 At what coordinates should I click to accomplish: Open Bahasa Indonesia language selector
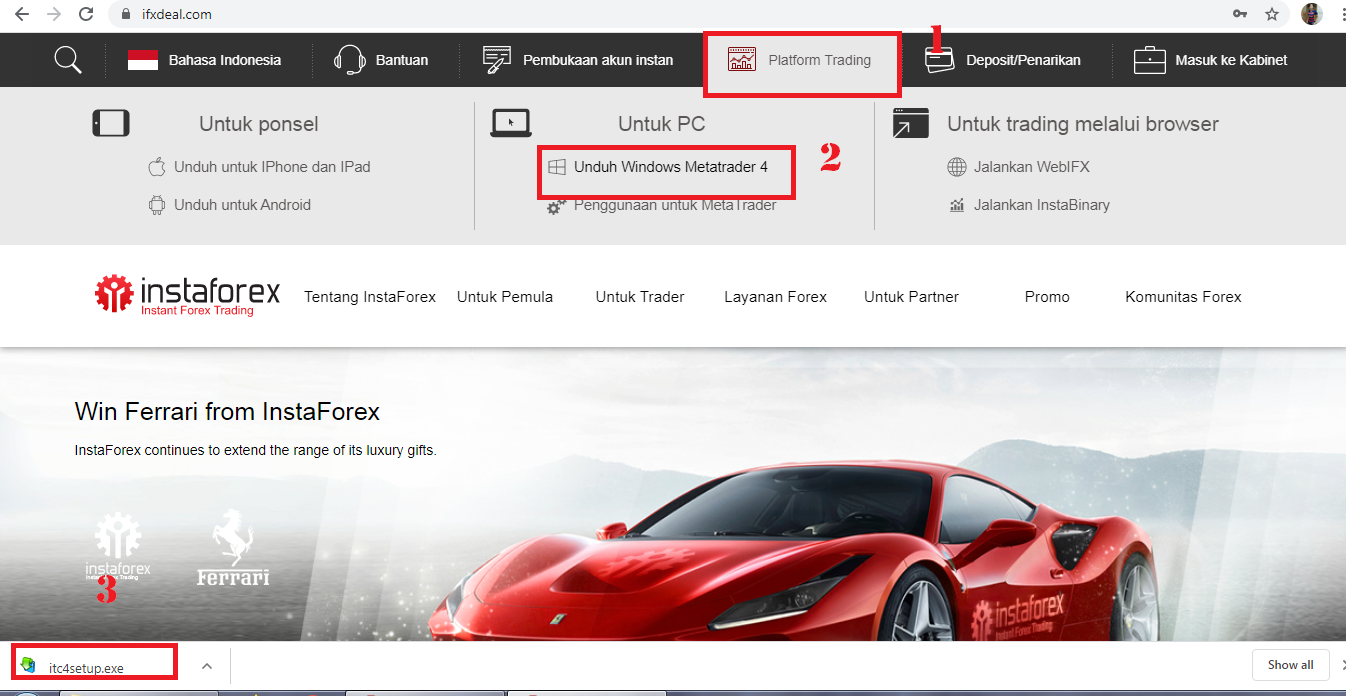224,60
